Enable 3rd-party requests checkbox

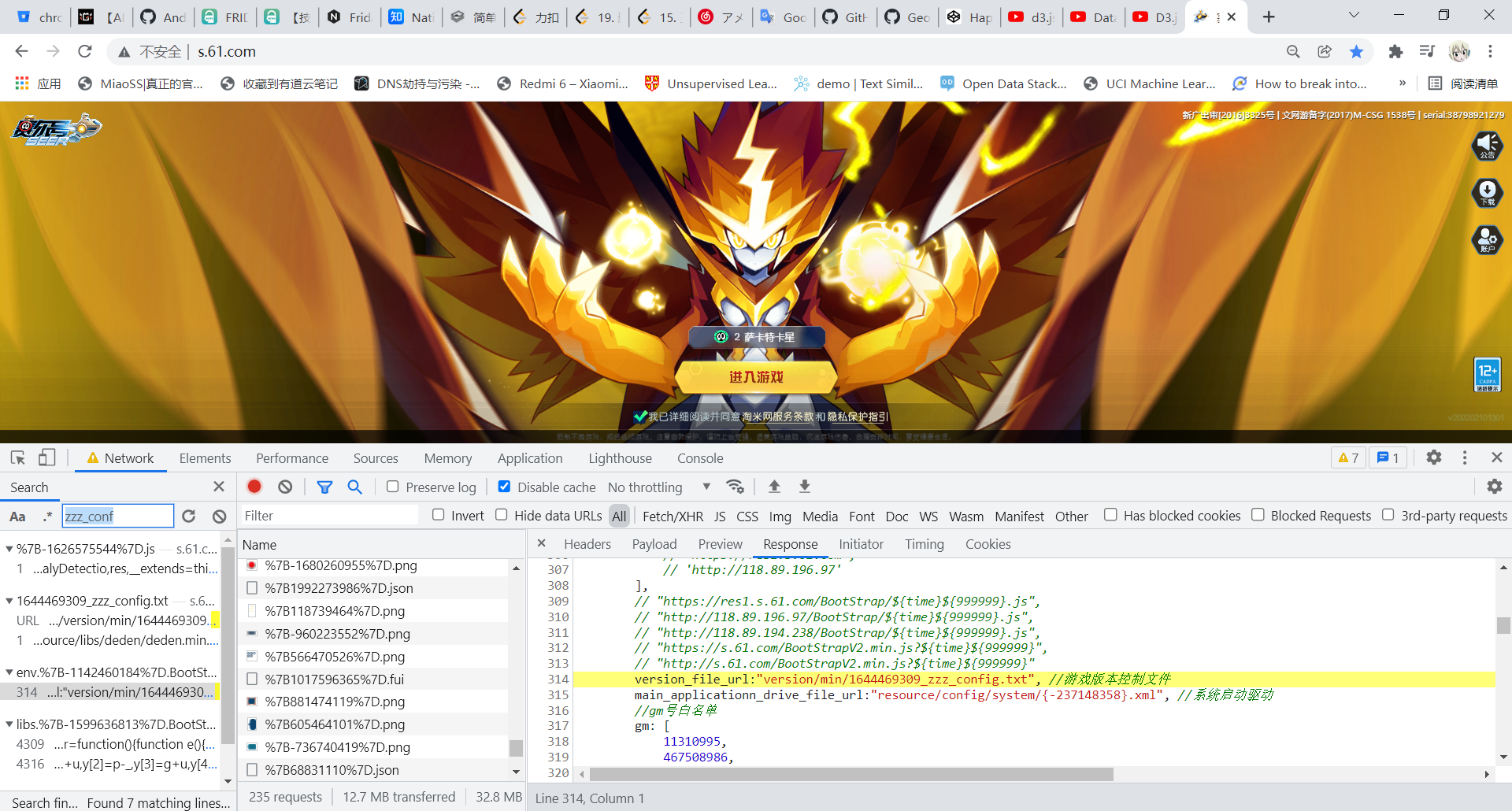[1388, 515]
